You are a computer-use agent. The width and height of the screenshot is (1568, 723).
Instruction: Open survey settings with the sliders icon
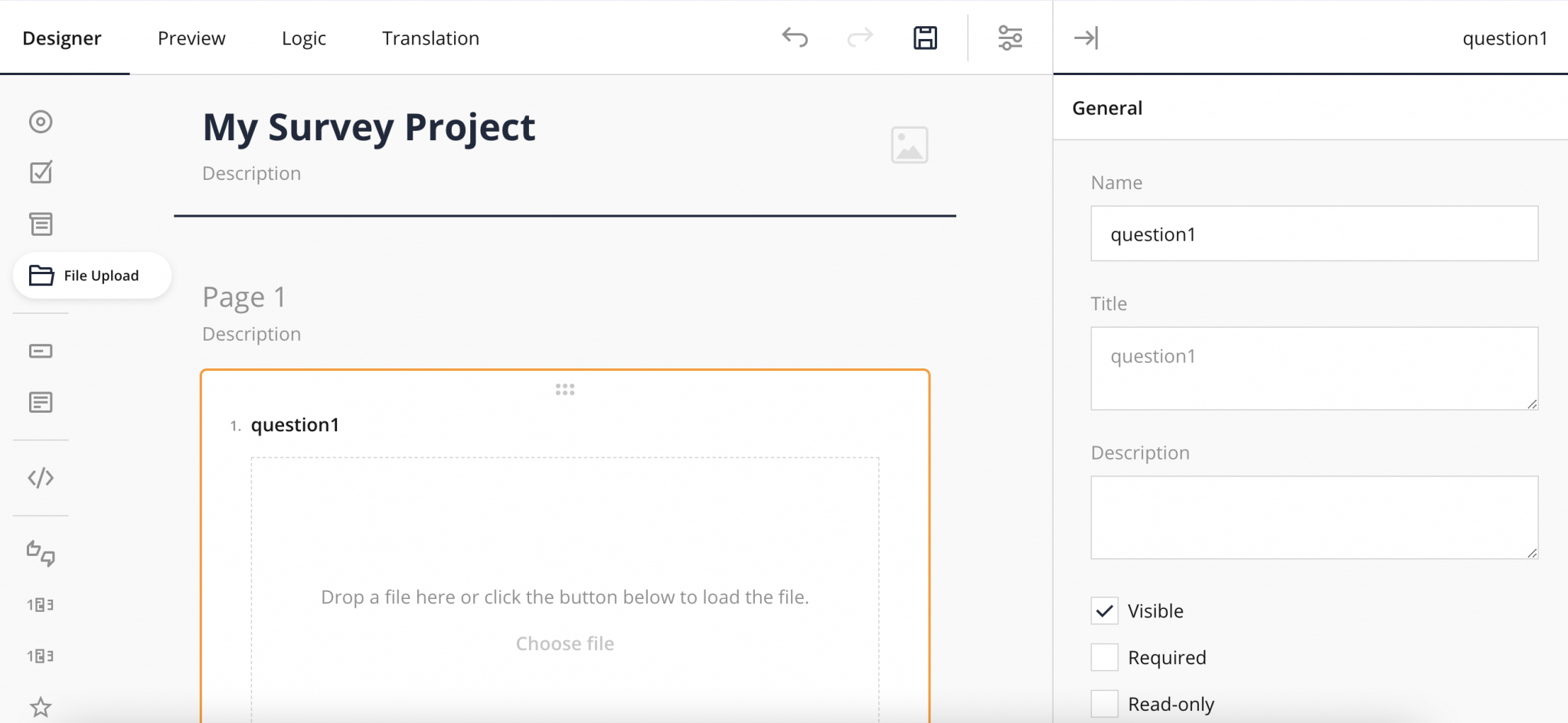1010,38
